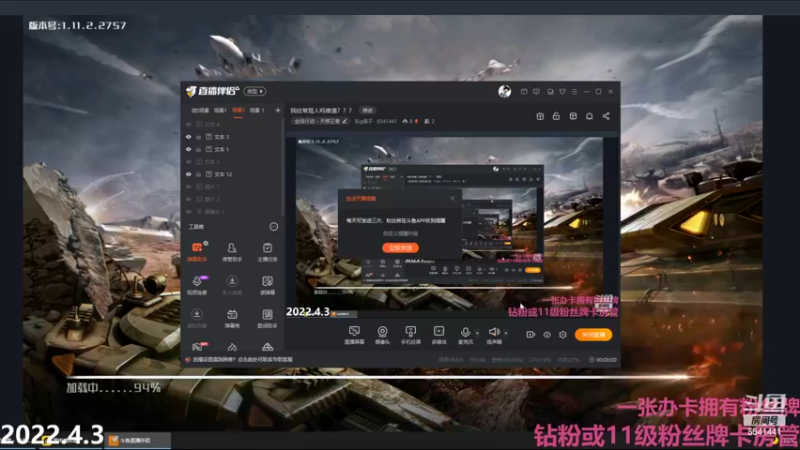Expand the speaker device dropdown arrow
This screenshot has height=450, width=800.
click(506, 333)
